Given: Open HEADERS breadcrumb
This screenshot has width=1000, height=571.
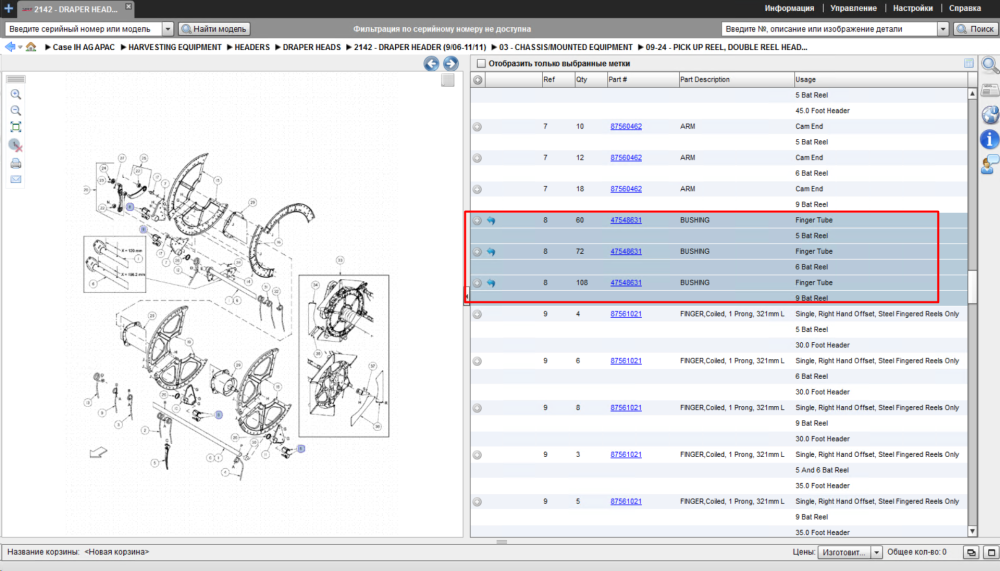Looking at the screenshot, I should pyautogui.click(x=252, y=47).
